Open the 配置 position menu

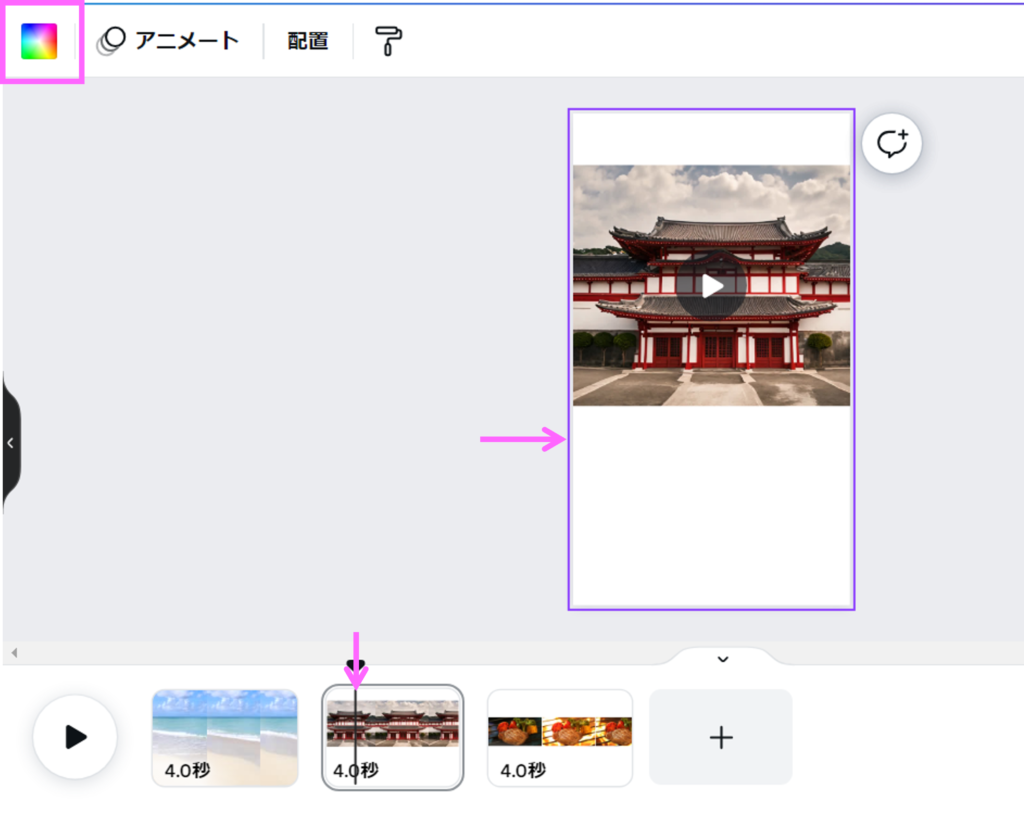coord(308,42)
